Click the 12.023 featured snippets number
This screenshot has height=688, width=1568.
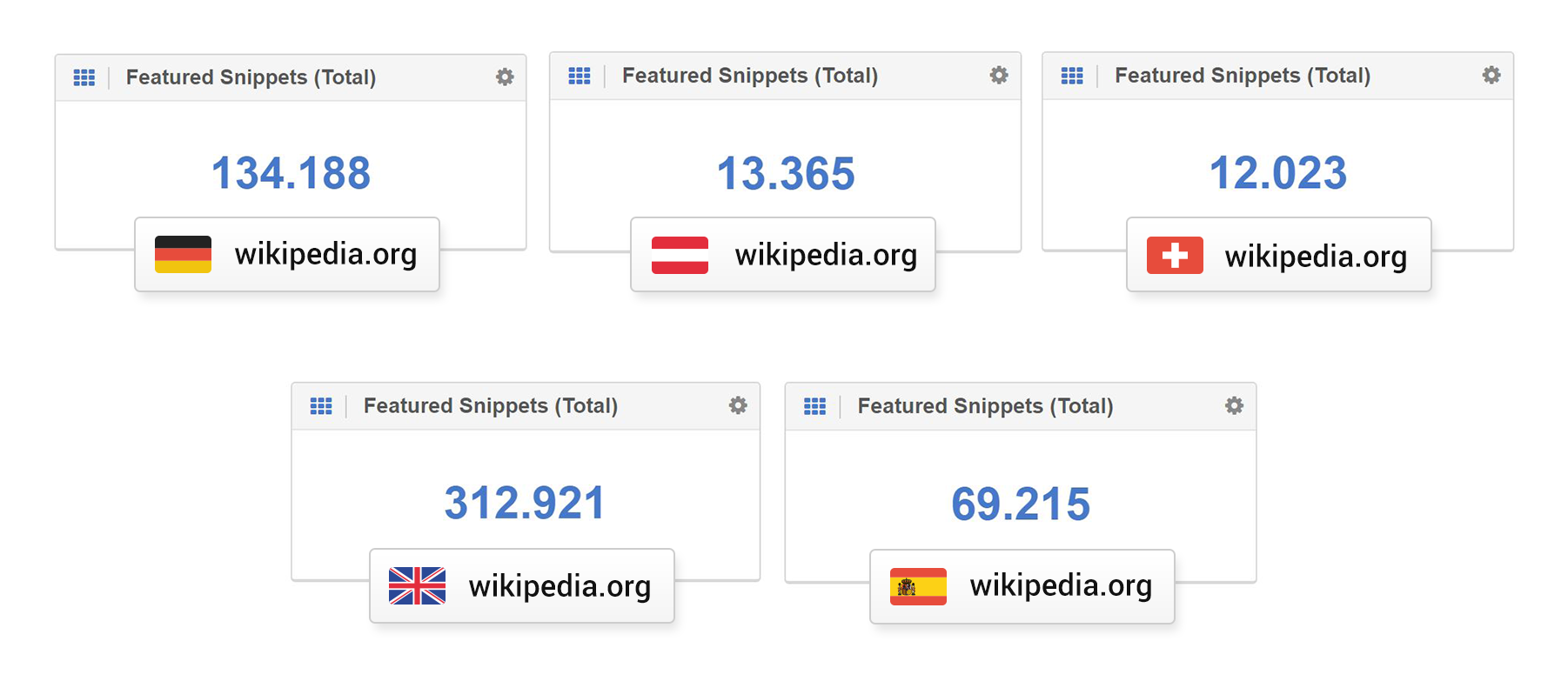coord(1278,173)
